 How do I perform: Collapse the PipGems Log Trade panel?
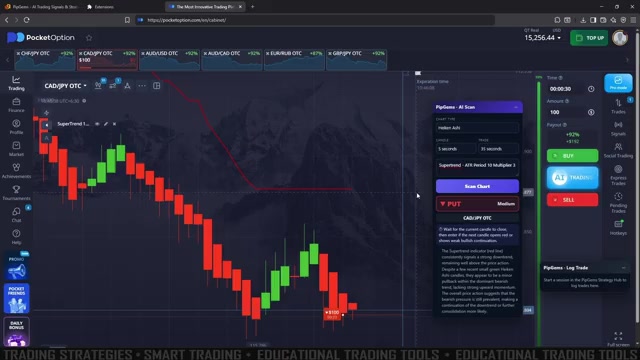624,268
